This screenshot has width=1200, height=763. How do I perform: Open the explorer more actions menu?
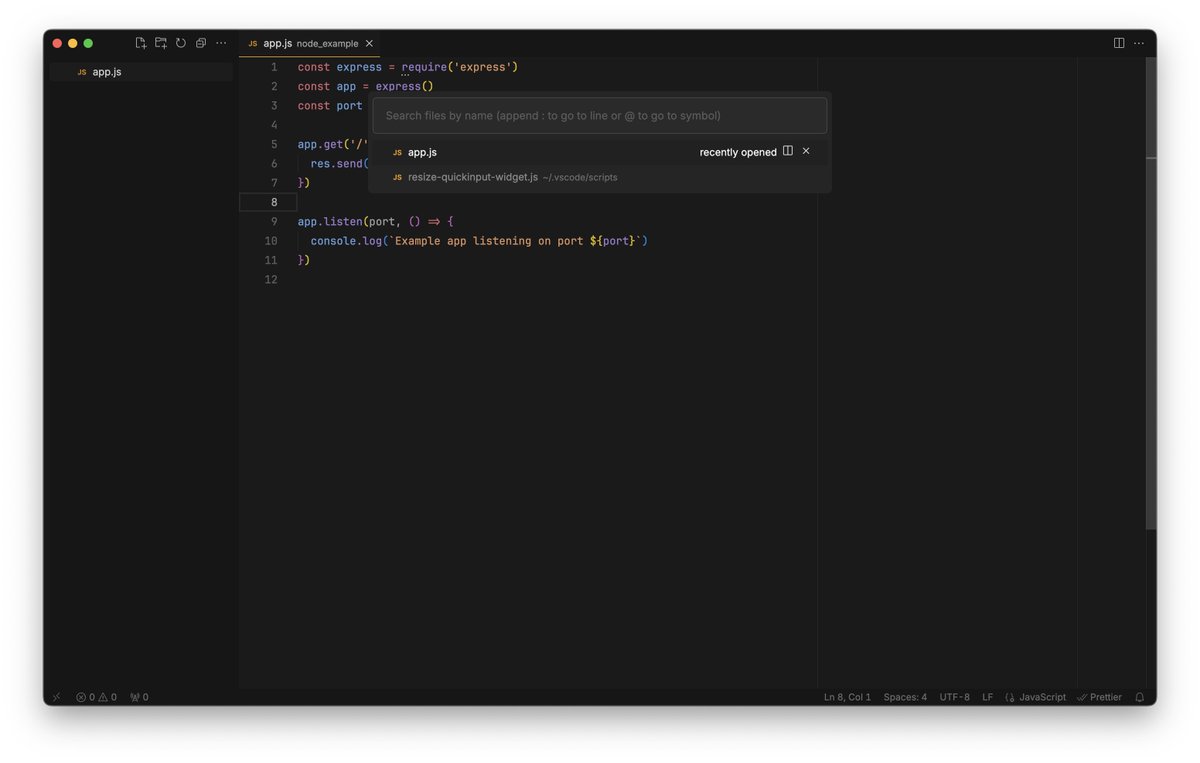click(x=221, y=43)
